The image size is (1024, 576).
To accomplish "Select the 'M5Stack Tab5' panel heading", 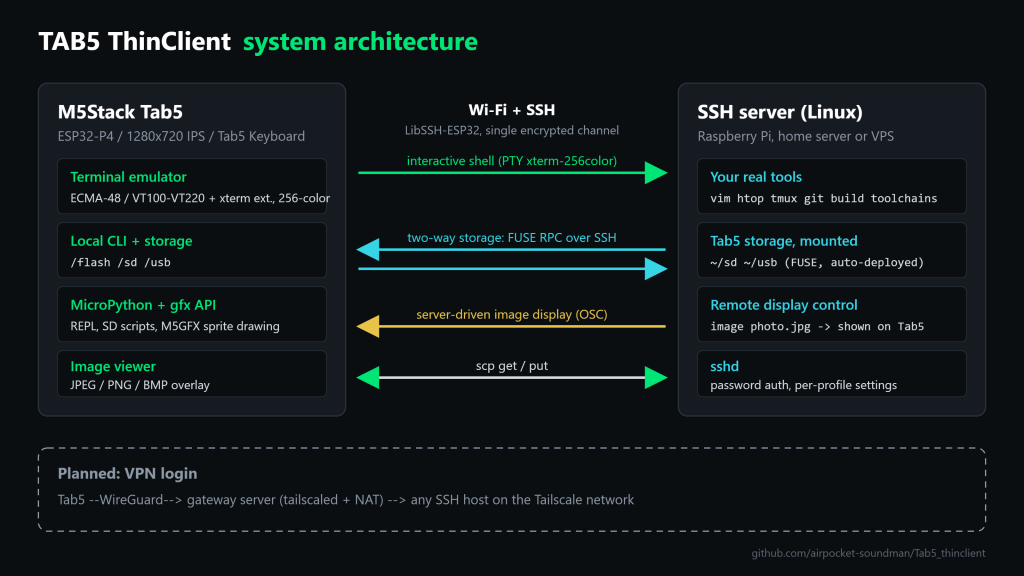I will pyautogui.click(x=120, y=112).
